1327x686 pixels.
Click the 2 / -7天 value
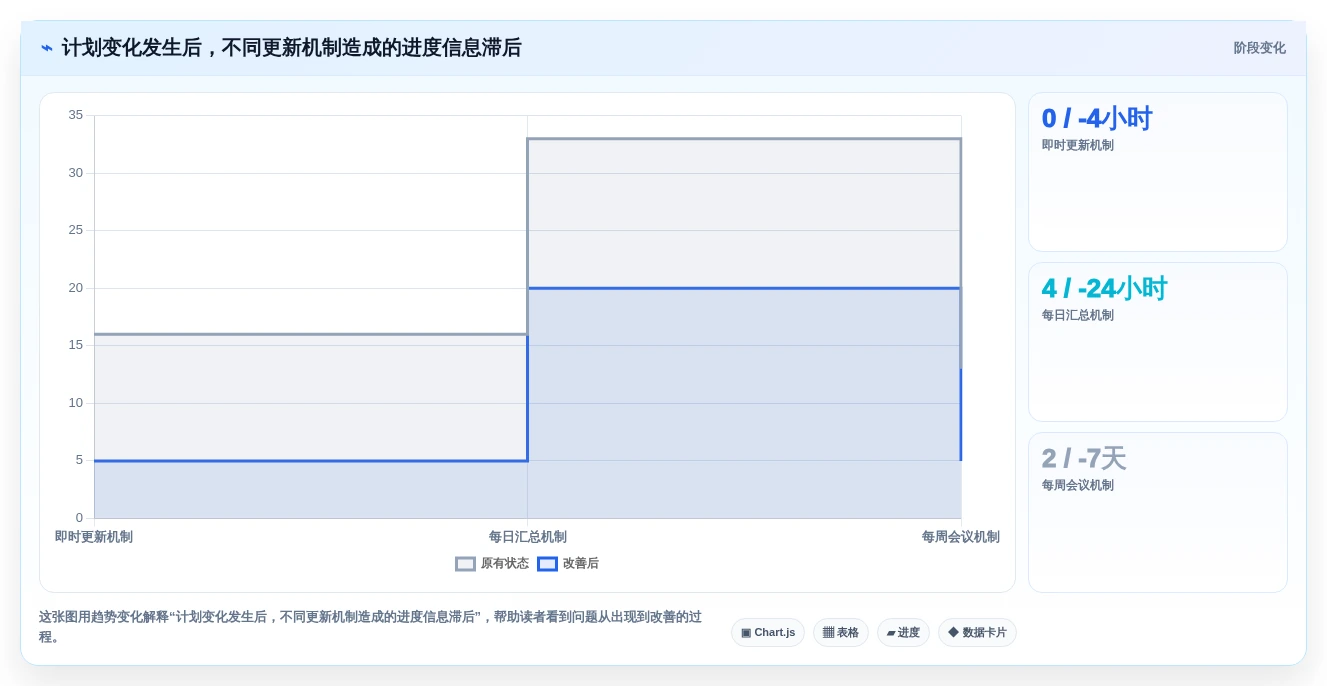1084,459
